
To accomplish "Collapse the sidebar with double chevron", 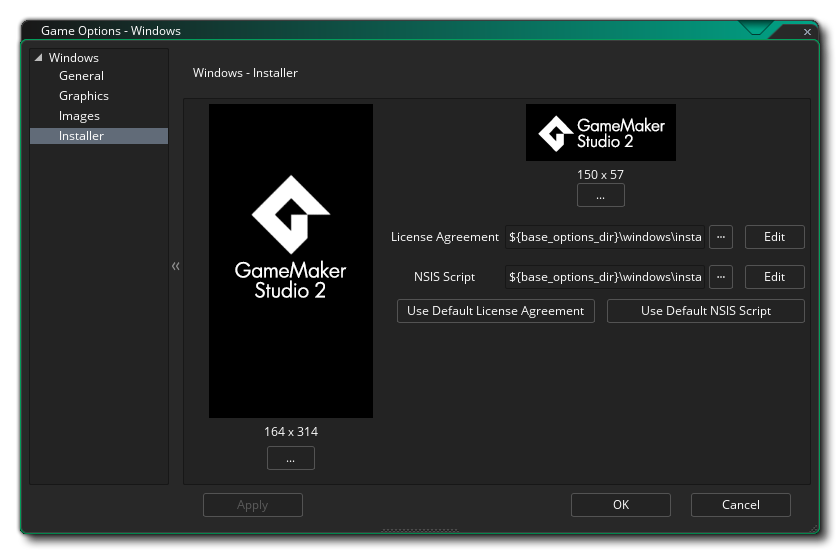I will point(176,266).
